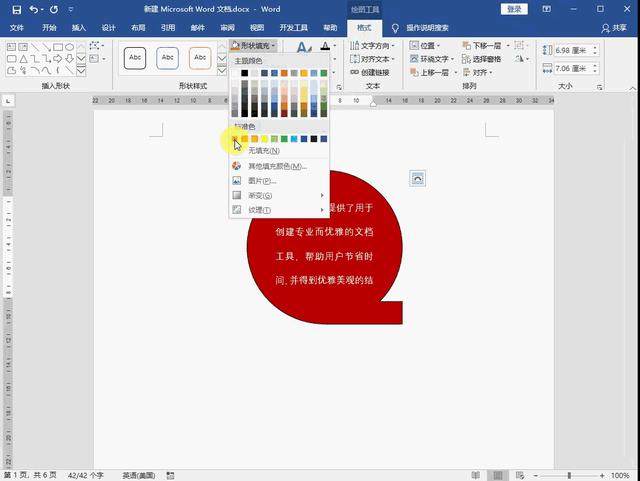The image size is (640, 481).
Task: Open the 文字方向 text direction dropdown
Action: pos(372,45)
